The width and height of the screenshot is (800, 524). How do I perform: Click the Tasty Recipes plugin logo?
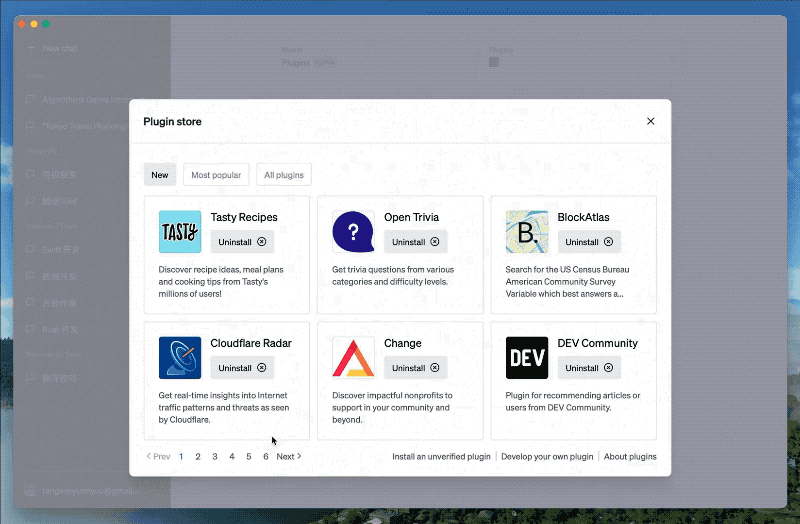coord(180,232)
